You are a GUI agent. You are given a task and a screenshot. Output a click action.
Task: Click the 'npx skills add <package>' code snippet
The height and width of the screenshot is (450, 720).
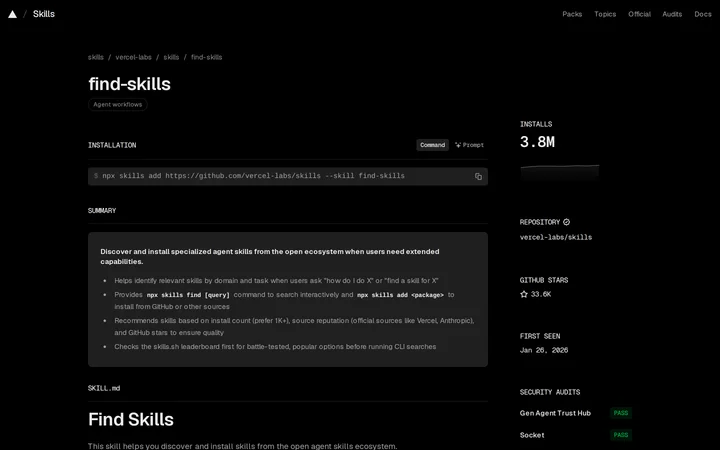400,295
